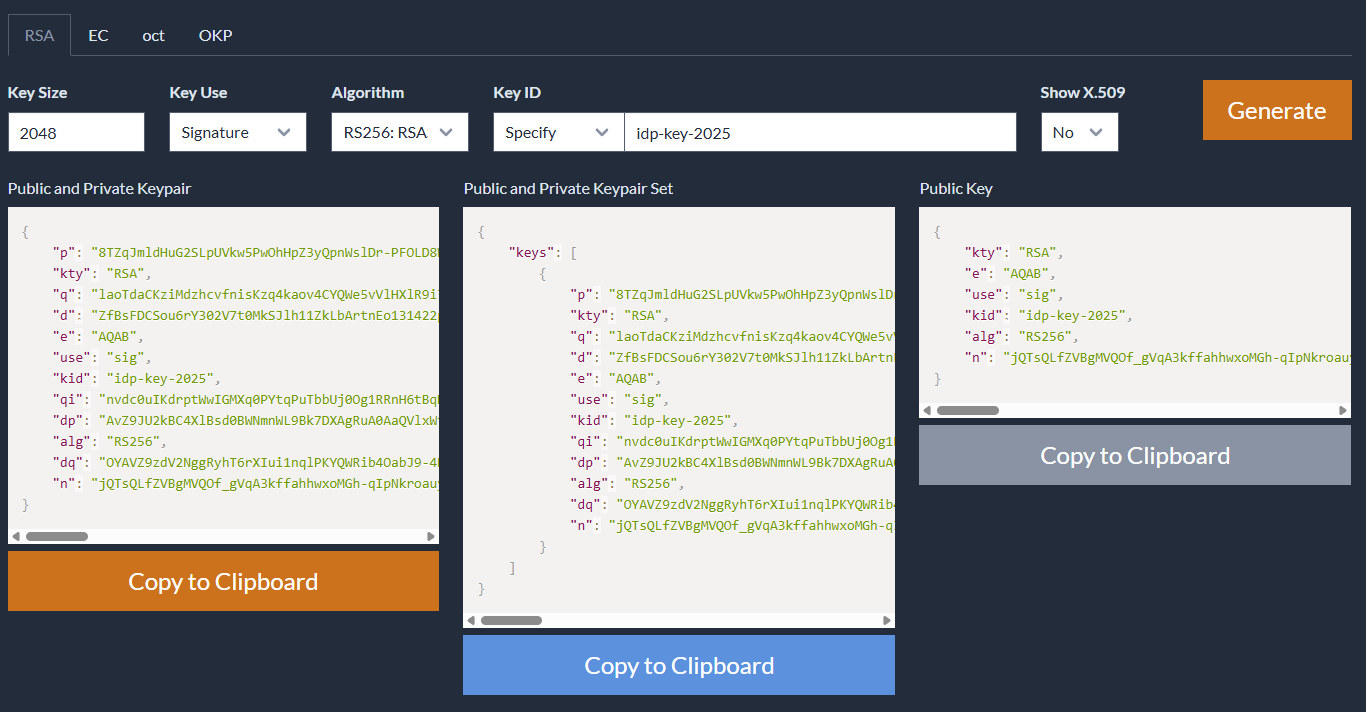Select the OKP tab
1366x712 pixels.
pos(215,35)
